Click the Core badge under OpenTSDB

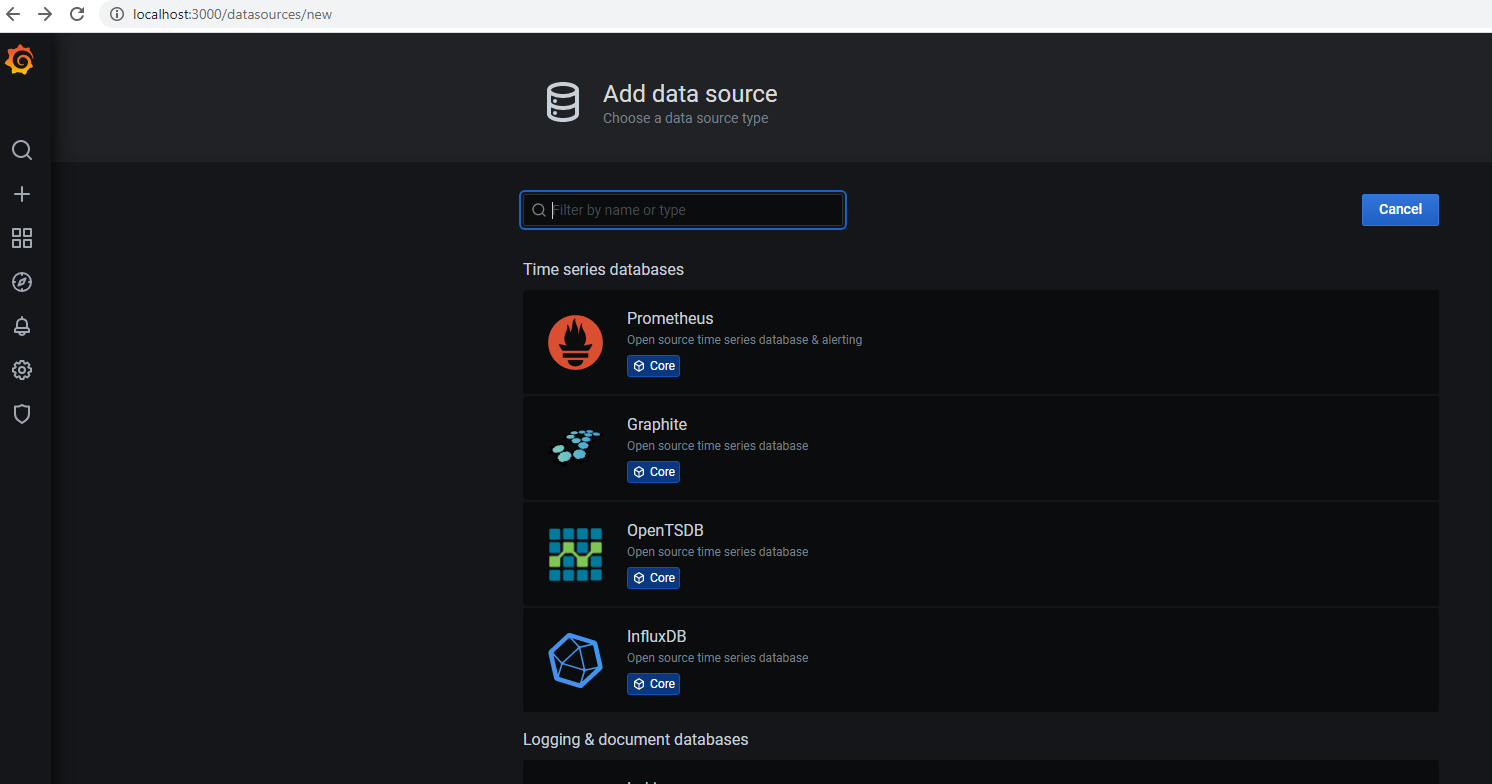point(653,578)
